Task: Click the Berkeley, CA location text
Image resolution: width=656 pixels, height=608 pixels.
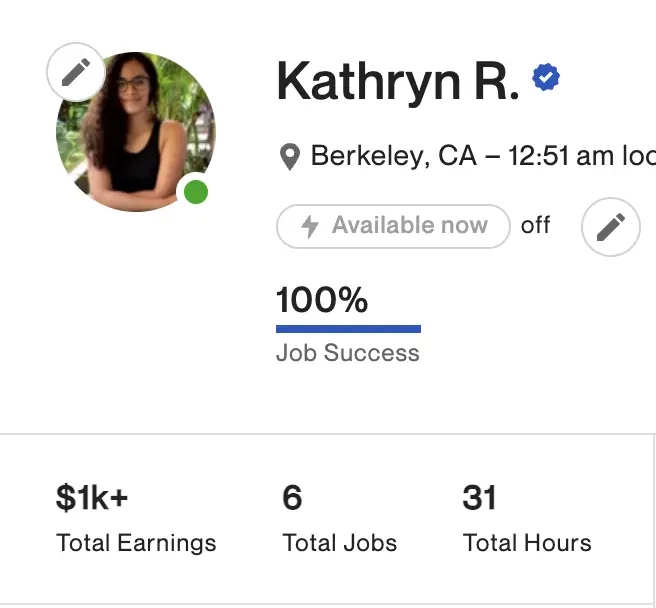Action: 394,156
